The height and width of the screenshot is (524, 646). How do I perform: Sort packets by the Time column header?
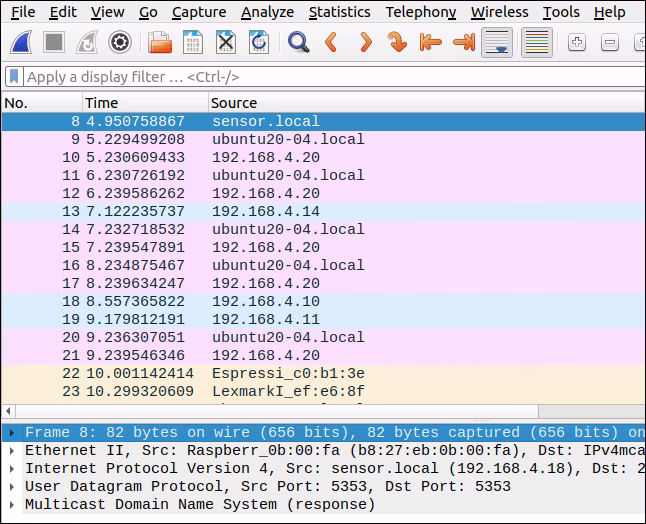[145, 103]
